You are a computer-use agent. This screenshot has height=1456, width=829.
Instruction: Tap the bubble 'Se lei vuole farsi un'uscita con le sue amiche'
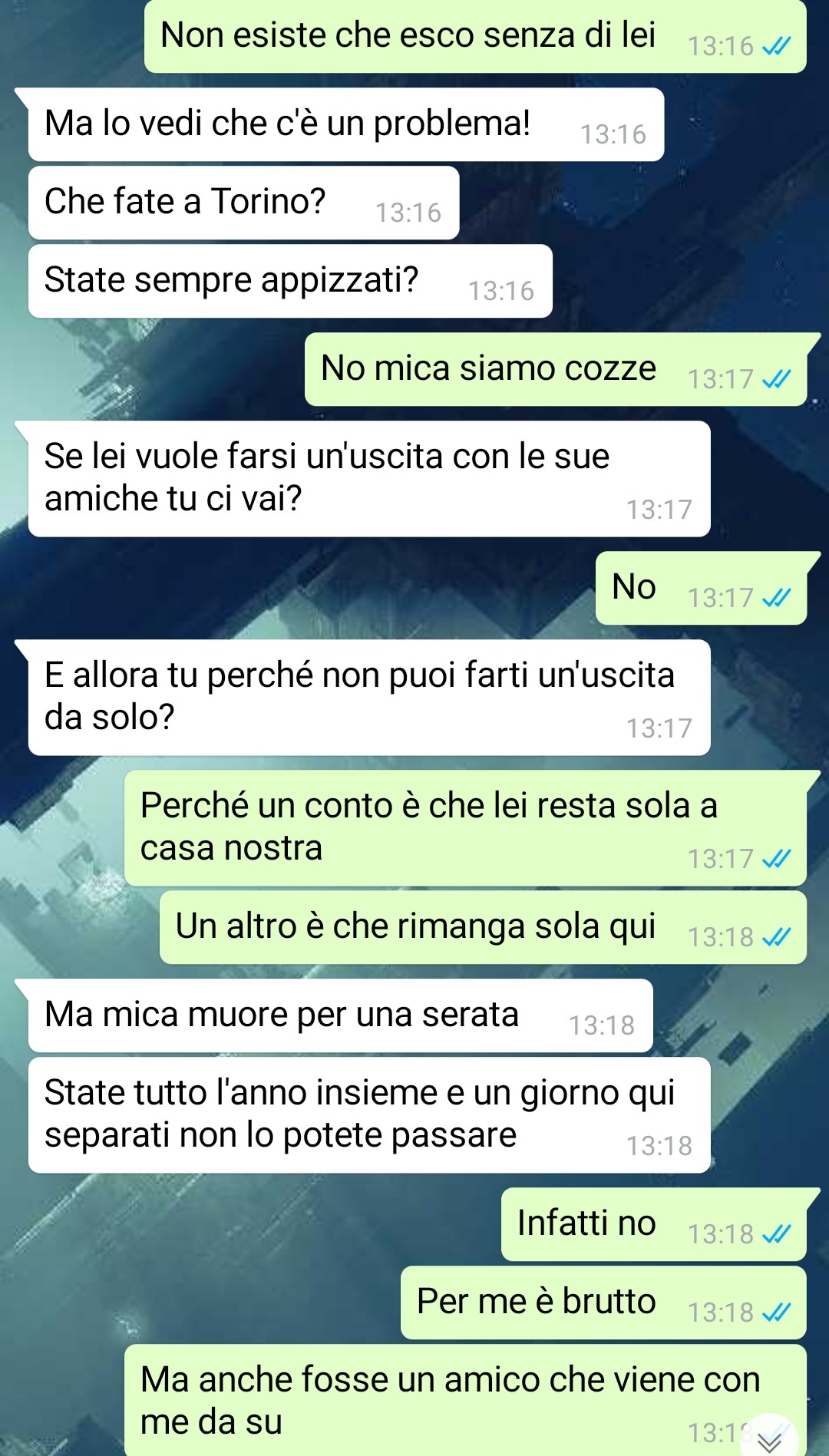[x=368, y=479]
